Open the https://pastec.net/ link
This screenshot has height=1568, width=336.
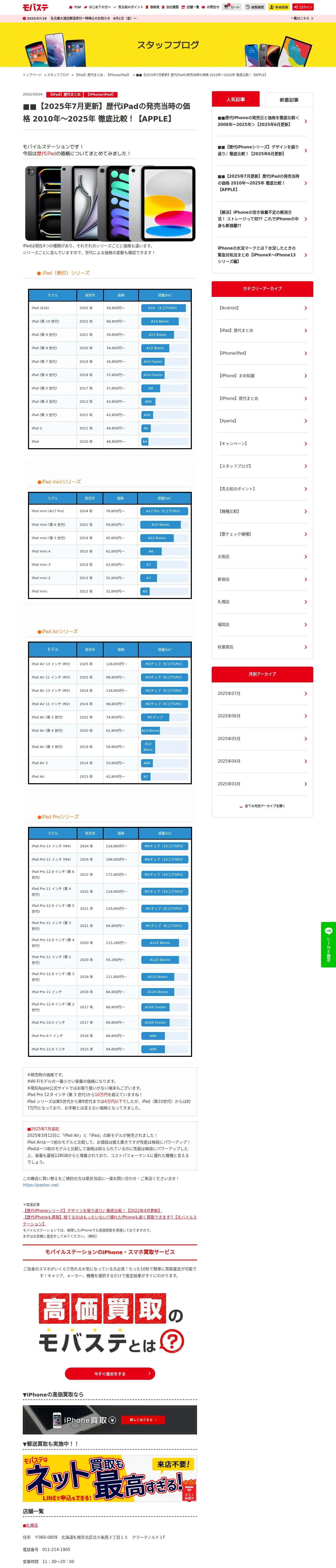click(x=41, y=1185)
